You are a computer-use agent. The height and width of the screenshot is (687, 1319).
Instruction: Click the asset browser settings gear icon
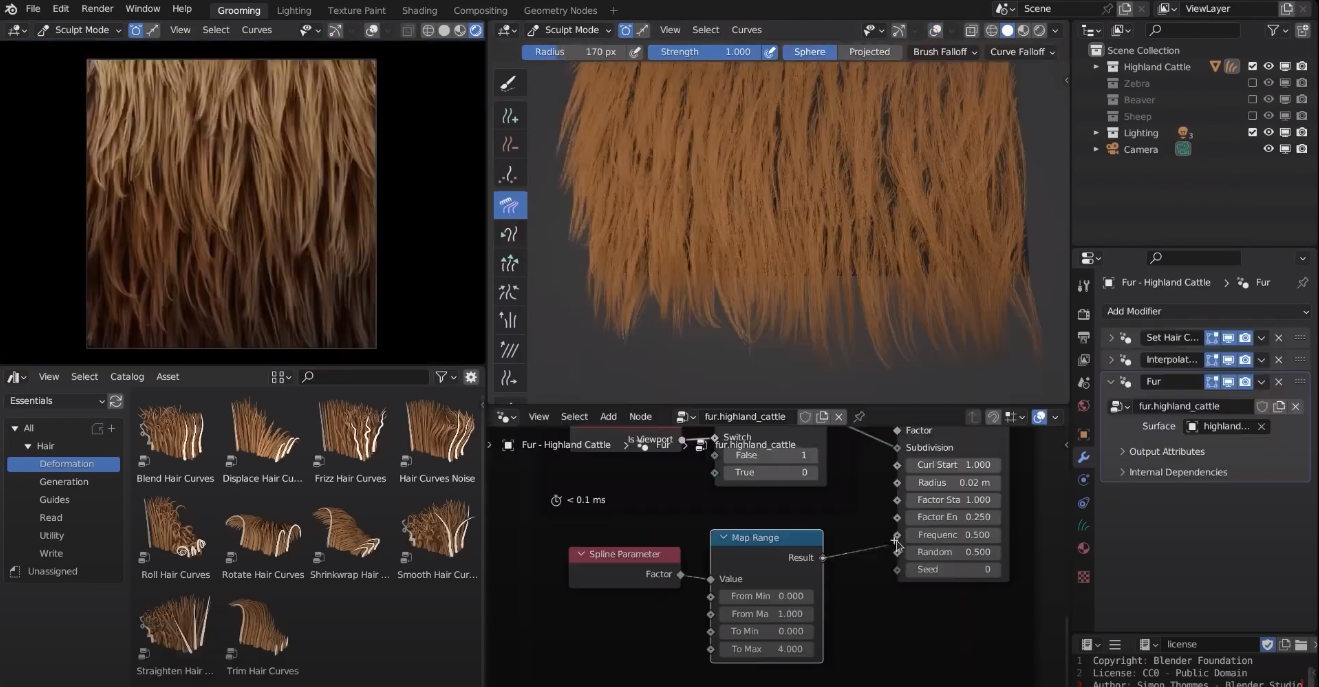(471, 377)
